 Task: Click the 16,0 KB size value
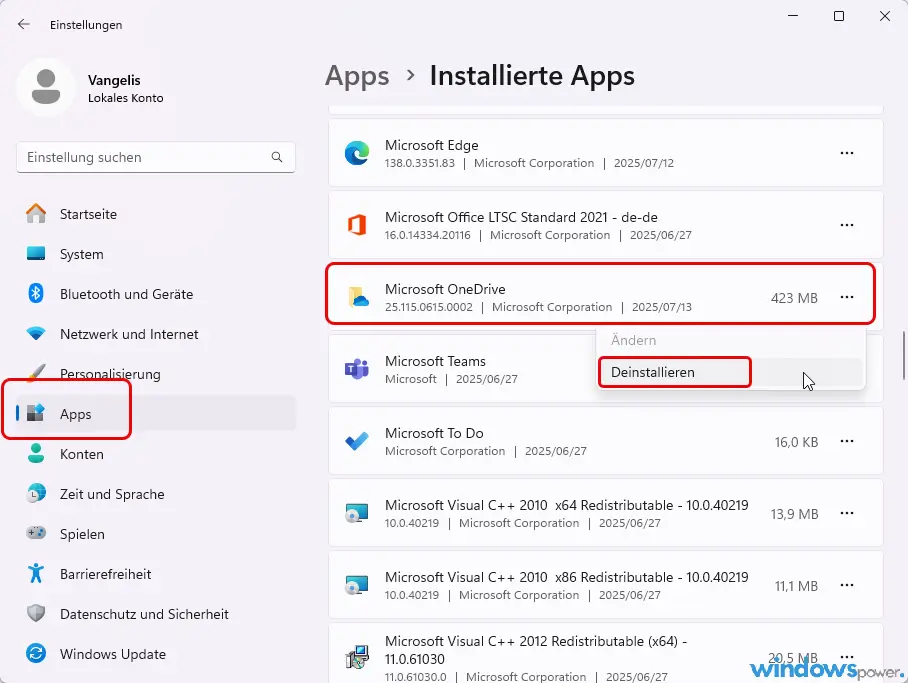(796, 442)
